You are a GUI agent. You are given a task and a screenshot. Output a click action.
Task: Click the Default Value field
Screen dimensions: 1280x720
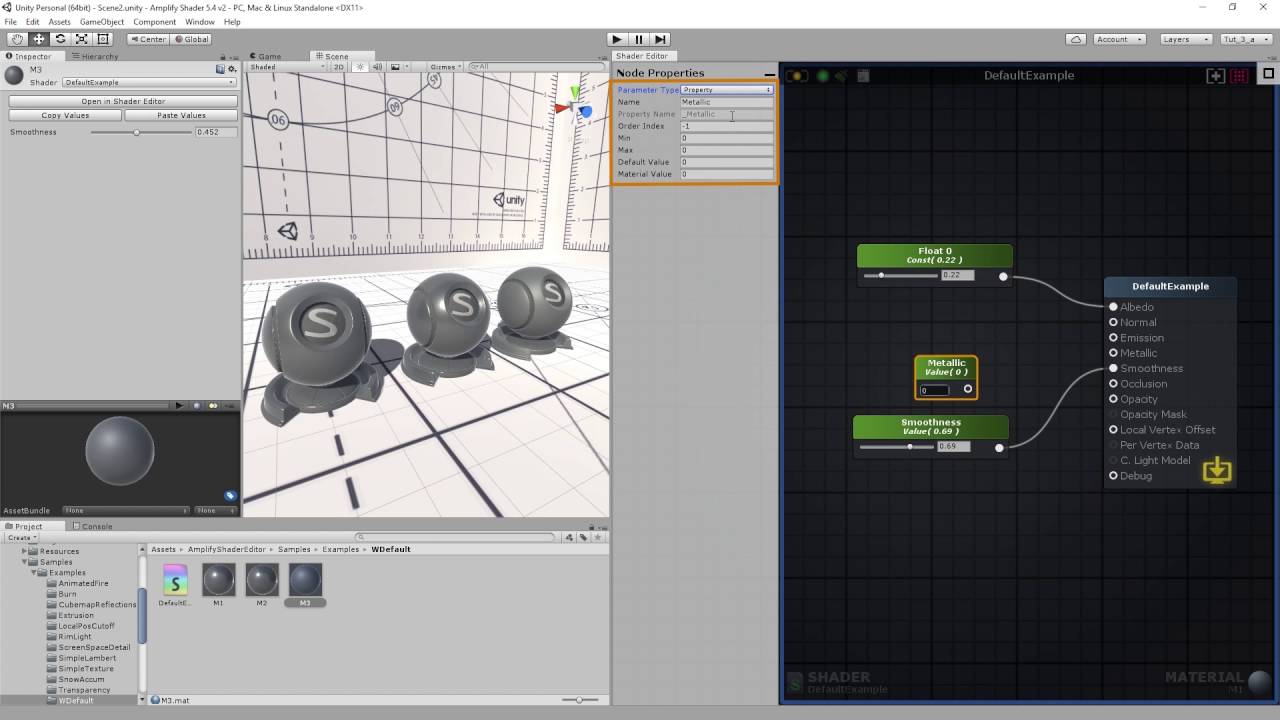(727, 162)
